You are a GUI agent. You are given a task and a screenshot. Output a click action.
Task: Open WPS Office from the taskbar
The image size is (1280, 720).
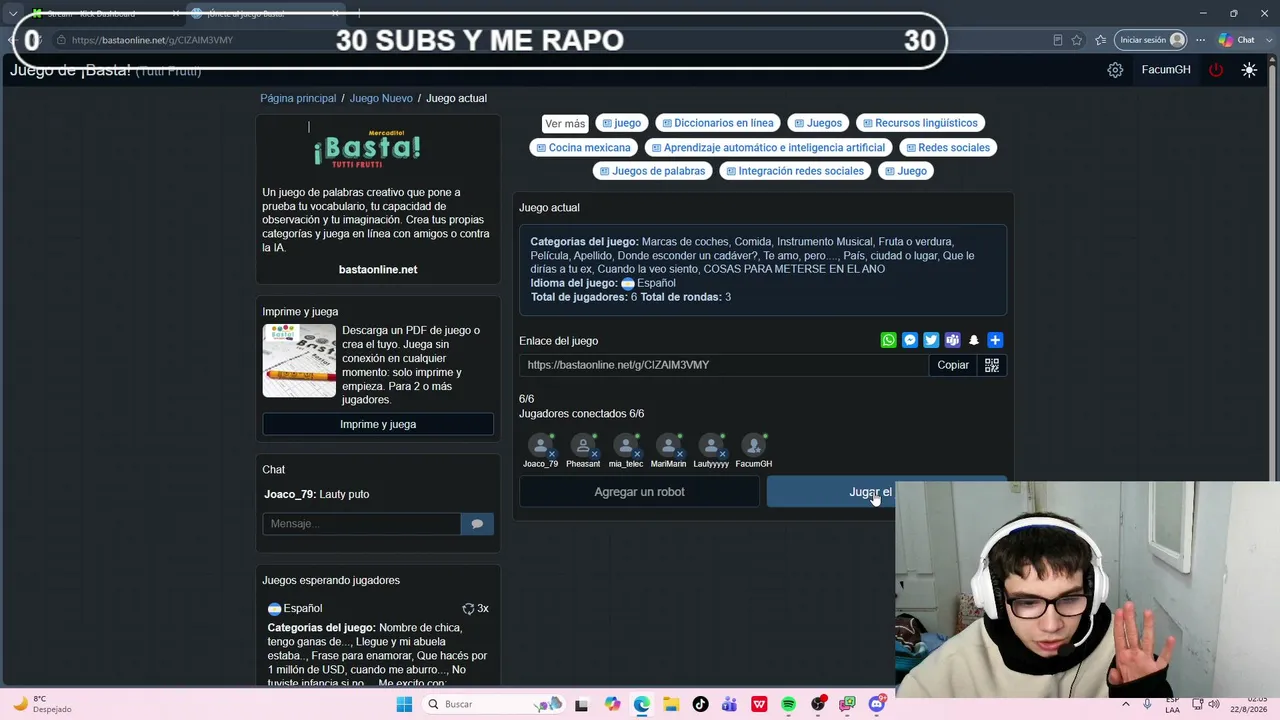click(759, 704)
